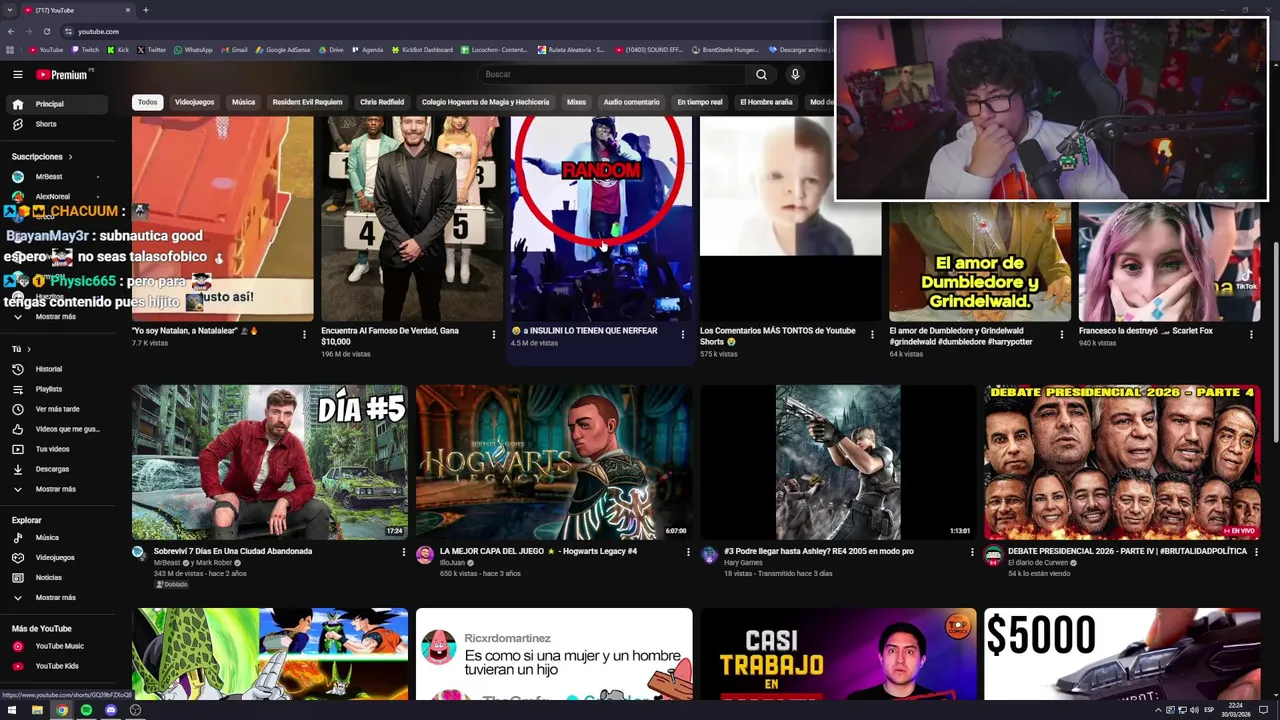Select the Videojuegos filter chip
This screenshot has height=720, width=1280.
tap(194, 102)
